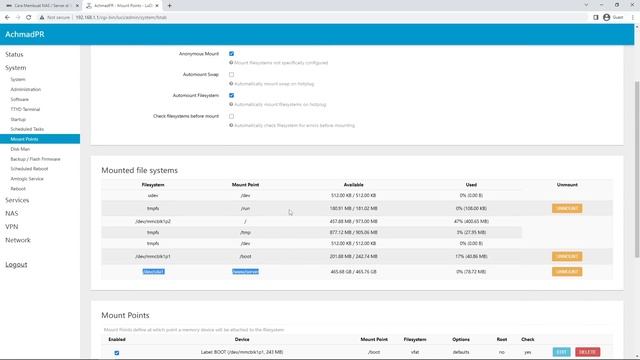The image size is (640, 360).
Task: Click the 457.88 MB / 973.00 MB cell
Action: click(x=353, y=221)
